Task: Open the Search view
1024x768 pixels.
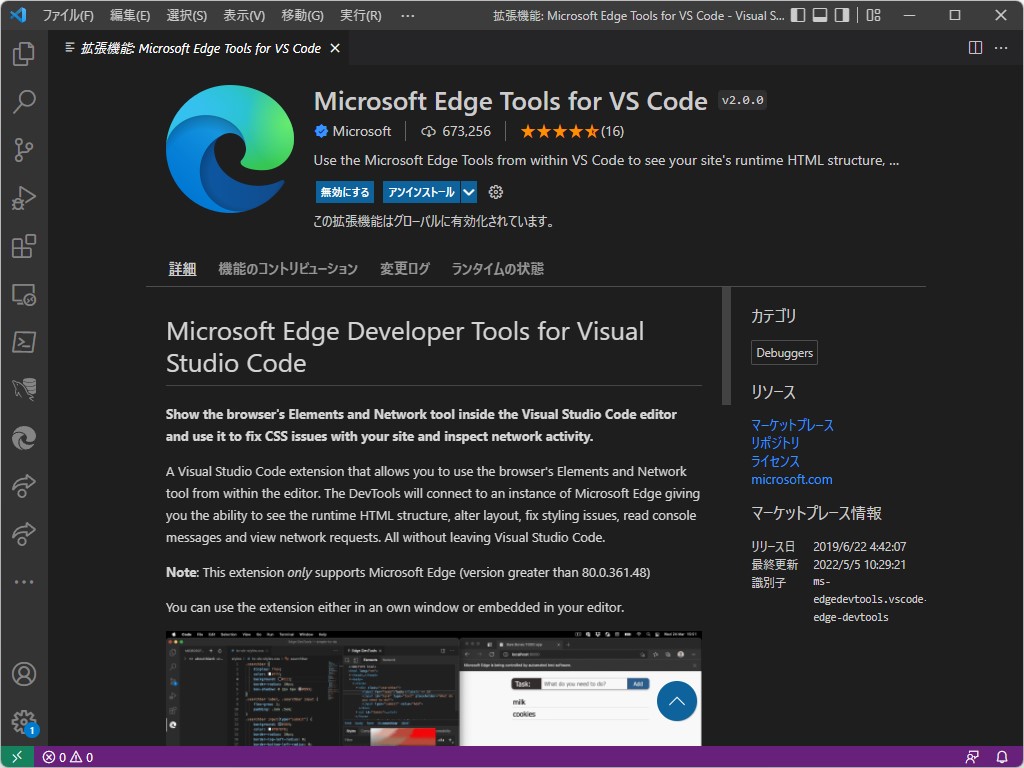Action: pos(22,102)
